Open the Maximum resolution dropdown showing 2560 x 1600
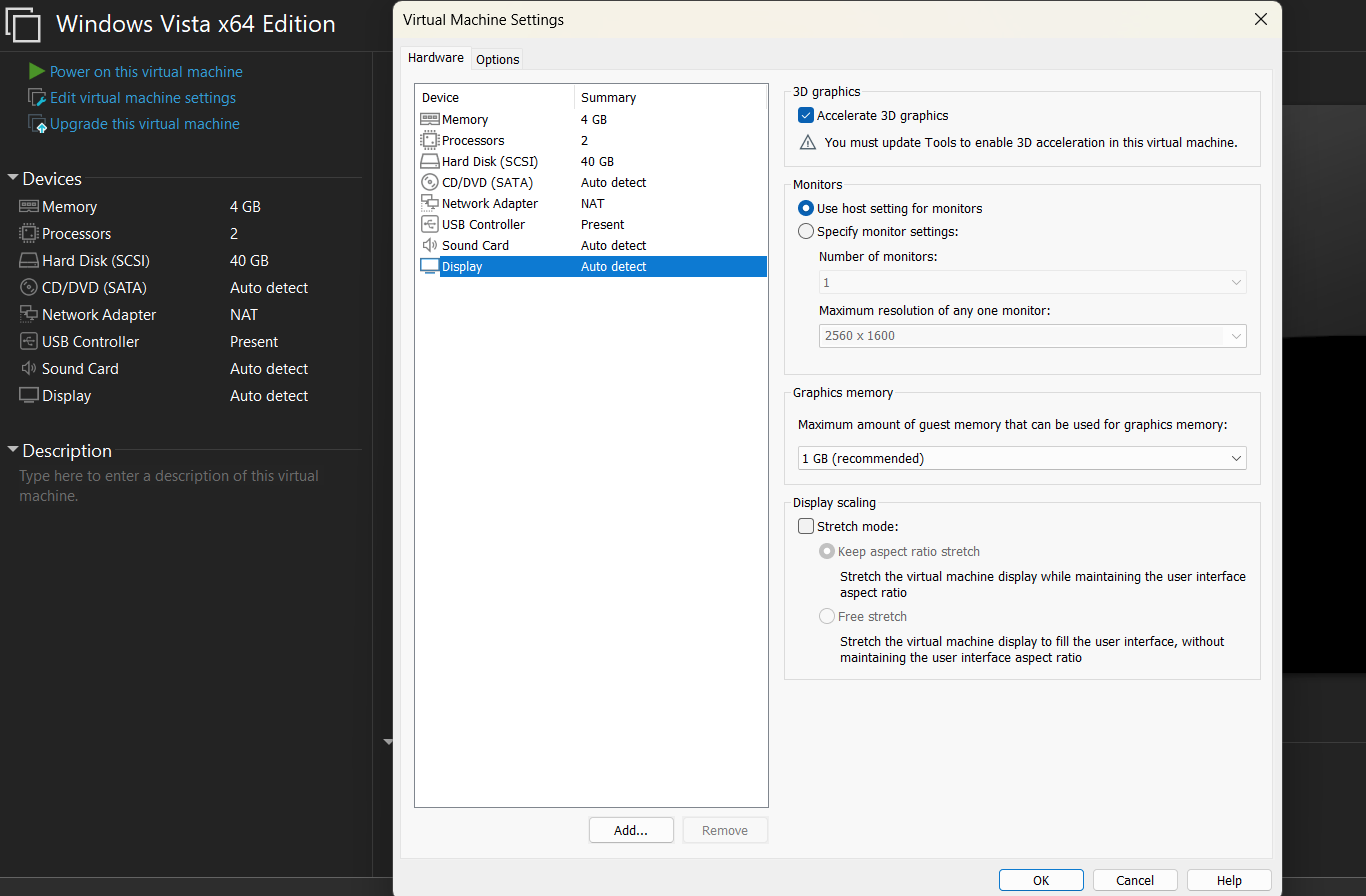 (1032, 335)
